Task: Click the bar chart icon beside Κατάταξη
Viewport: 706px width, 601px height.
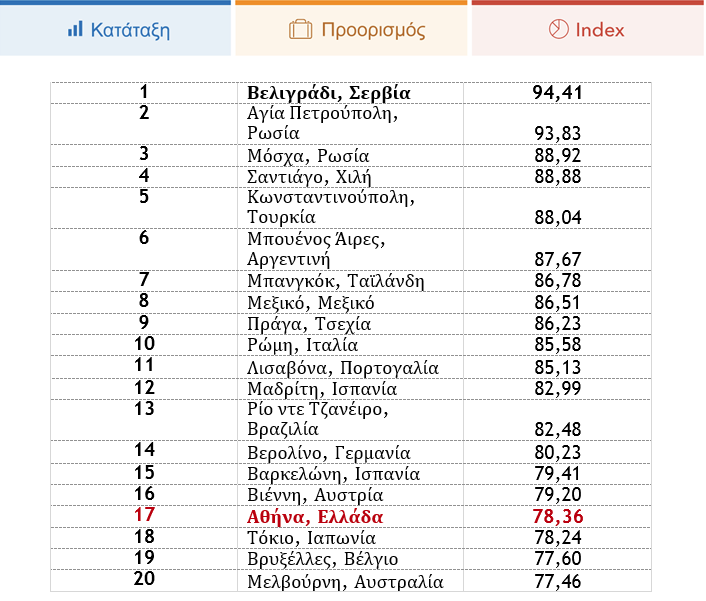Action: (75, 29)
